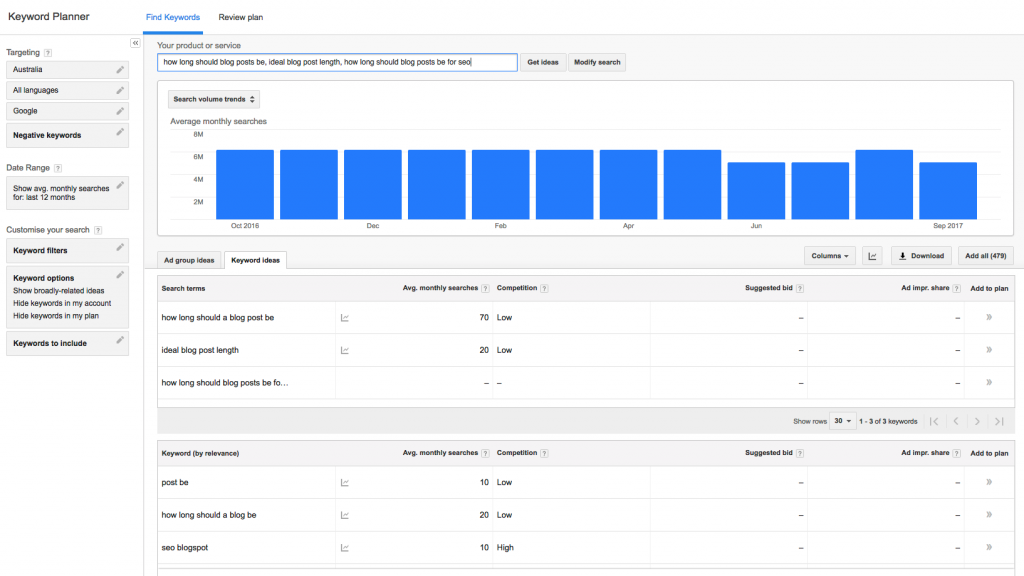Click help icon beside Date Range
This screenshot has width=1024, height=576.
click(58, 168)
